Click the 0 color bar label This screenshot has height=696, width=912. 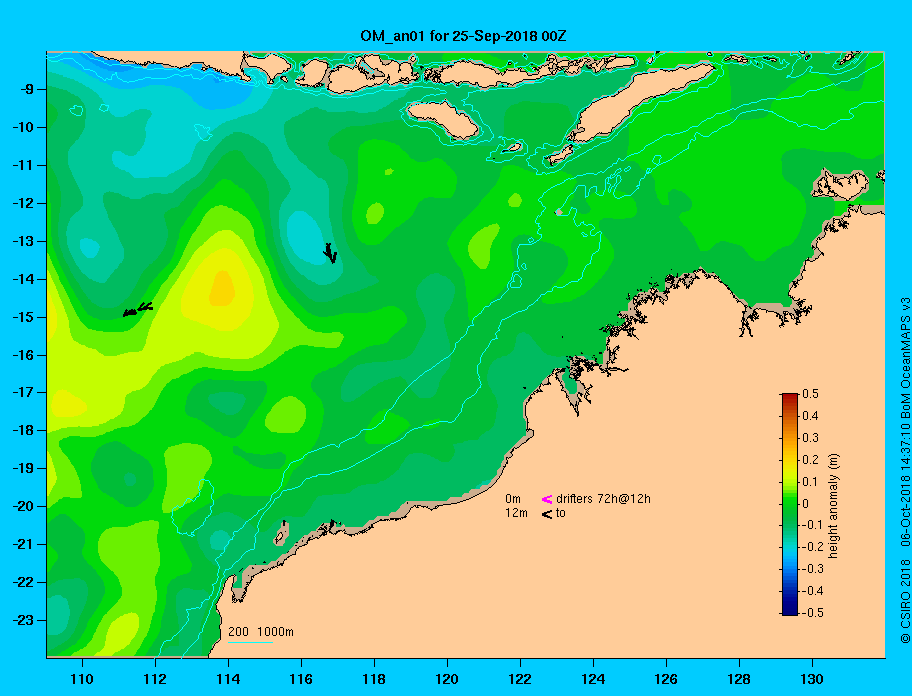click(x=806, y=504)
